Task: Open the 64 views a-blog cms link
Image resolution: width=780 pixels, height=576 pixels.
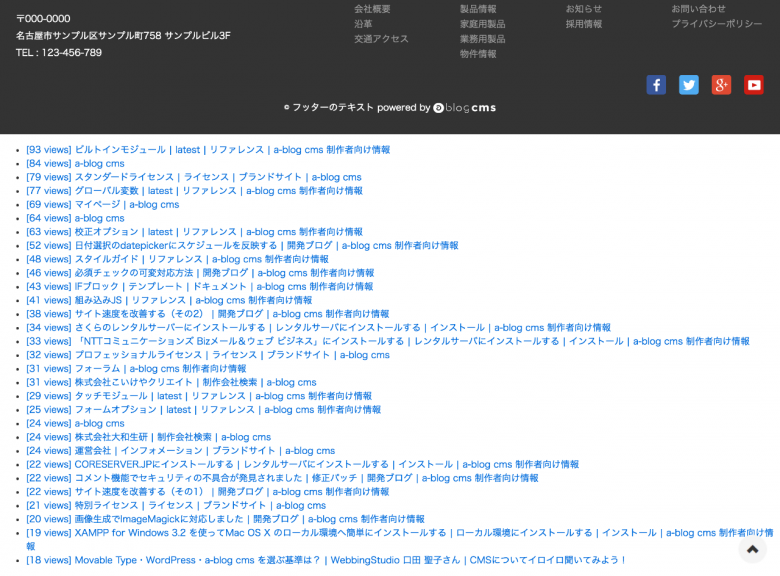Action: (x=75, y=218)
